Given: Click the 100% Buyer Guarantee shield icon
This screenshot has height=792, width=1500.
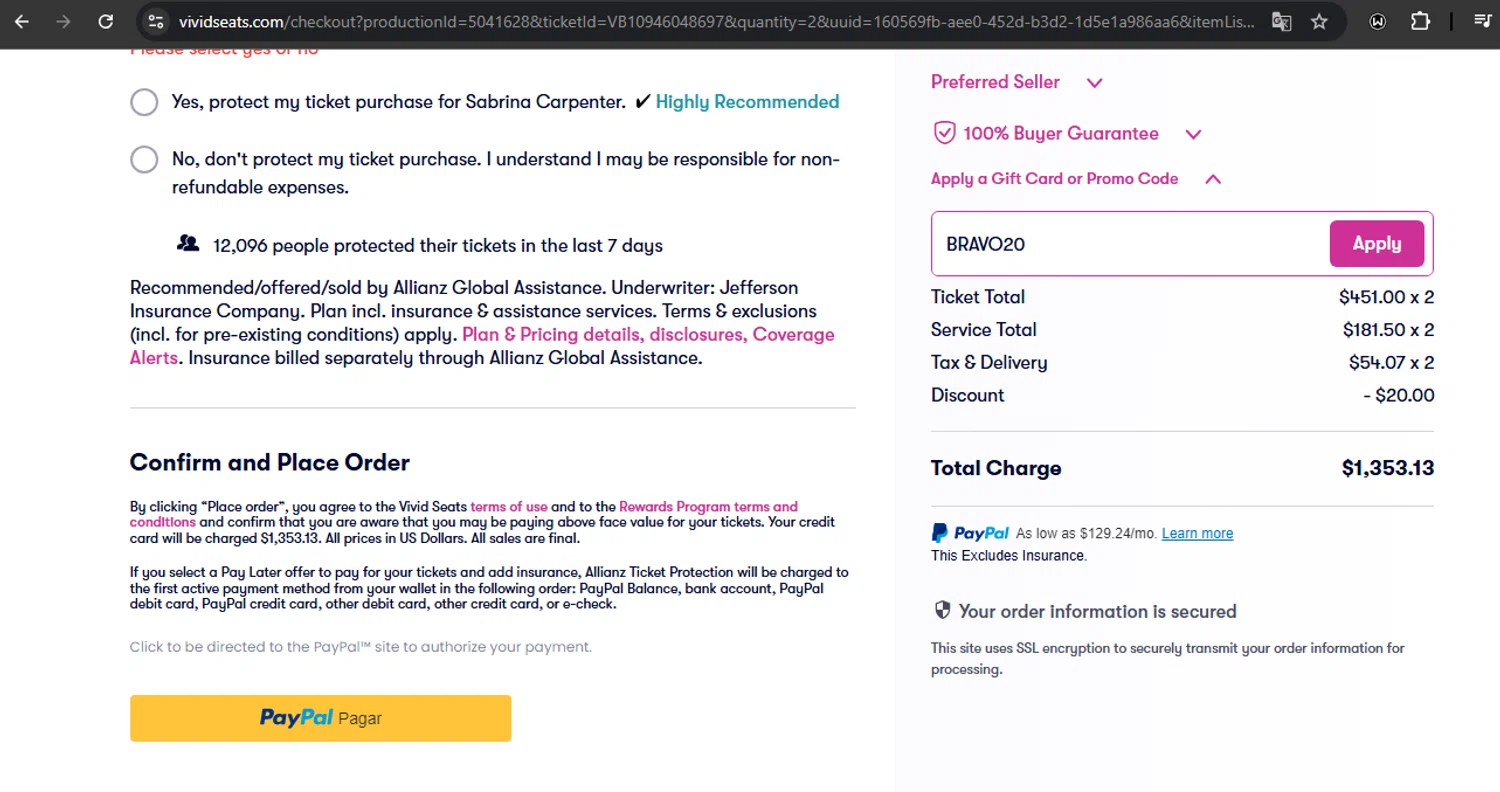Looking at the screenshot, I should coord(943,133).
